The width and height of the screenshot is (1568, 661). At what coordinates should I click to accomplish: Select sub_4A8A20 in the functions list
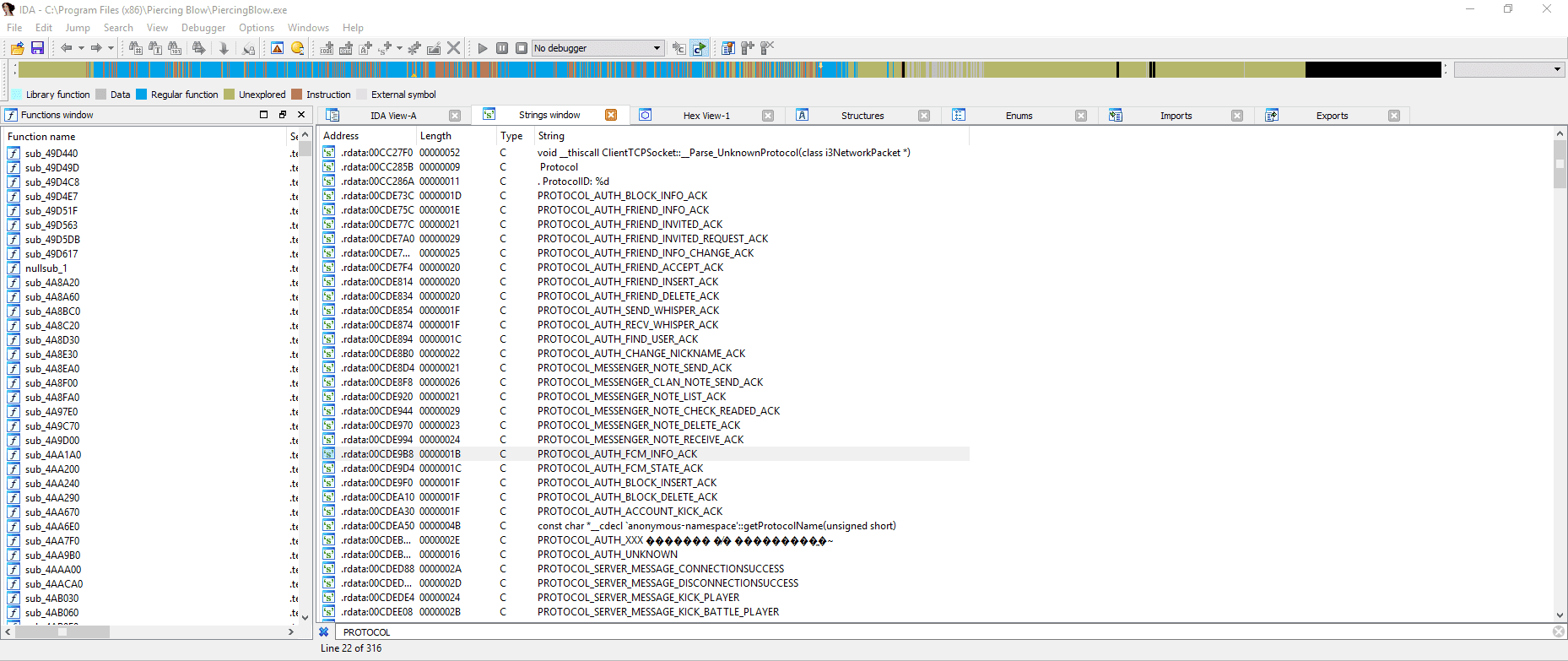tap(152, 283)
